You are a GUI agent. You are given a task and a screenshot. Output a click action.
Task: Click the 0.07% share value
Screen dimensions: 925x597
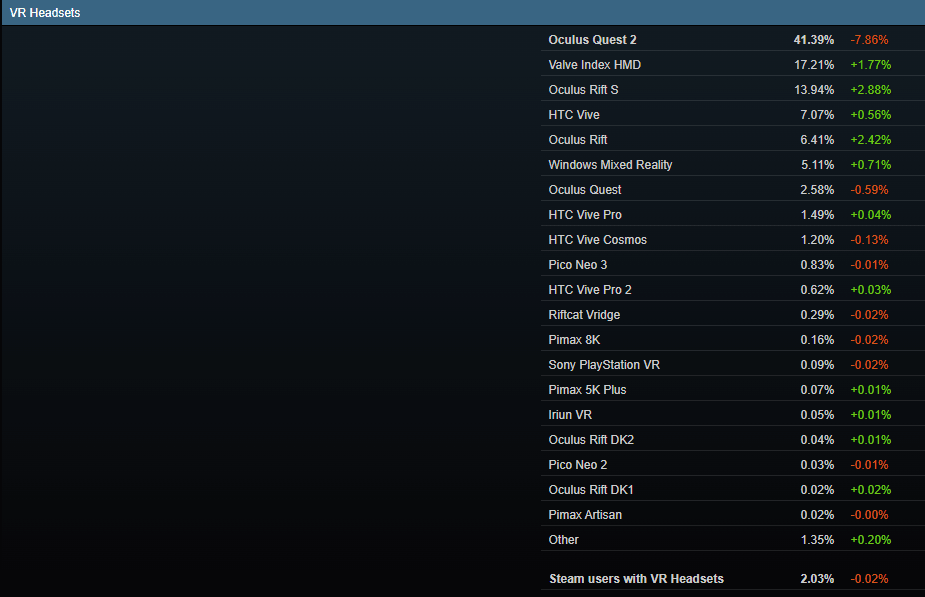(x=817, y=390)
